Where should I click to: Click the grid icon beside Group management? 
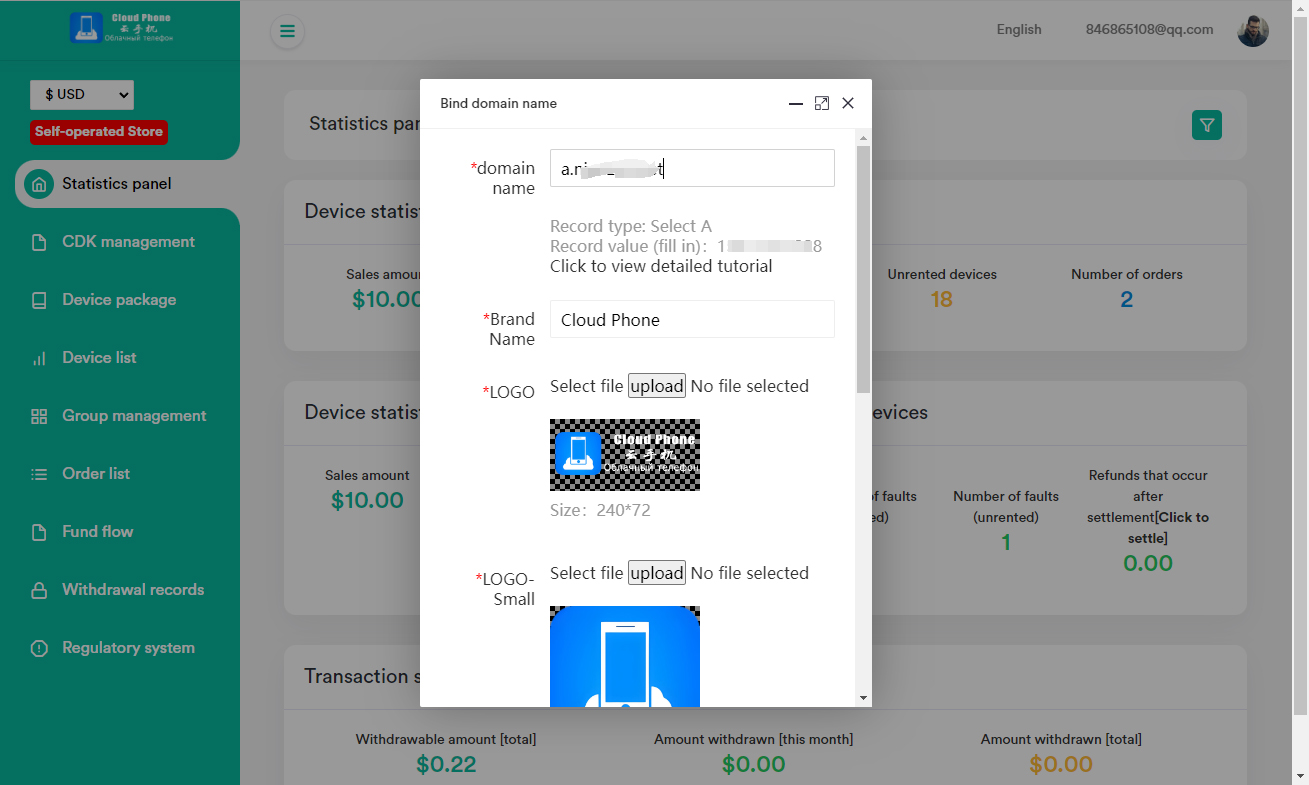coord(39,416)
